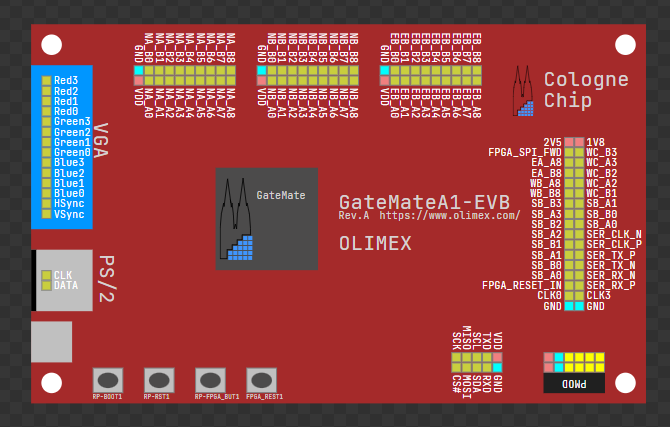Select the SER_CLK_N pin

pos(579,234)
